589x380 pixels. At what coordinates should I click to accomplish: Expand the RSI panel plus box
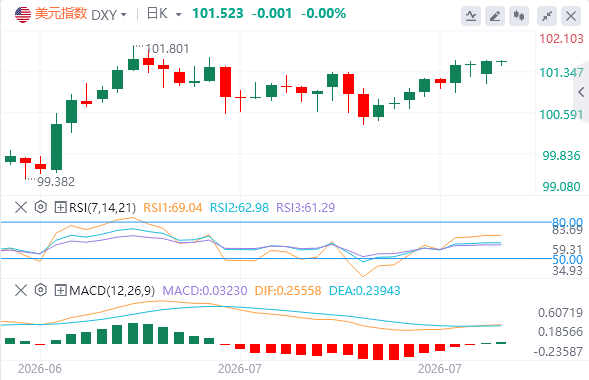tap(60, 207)
